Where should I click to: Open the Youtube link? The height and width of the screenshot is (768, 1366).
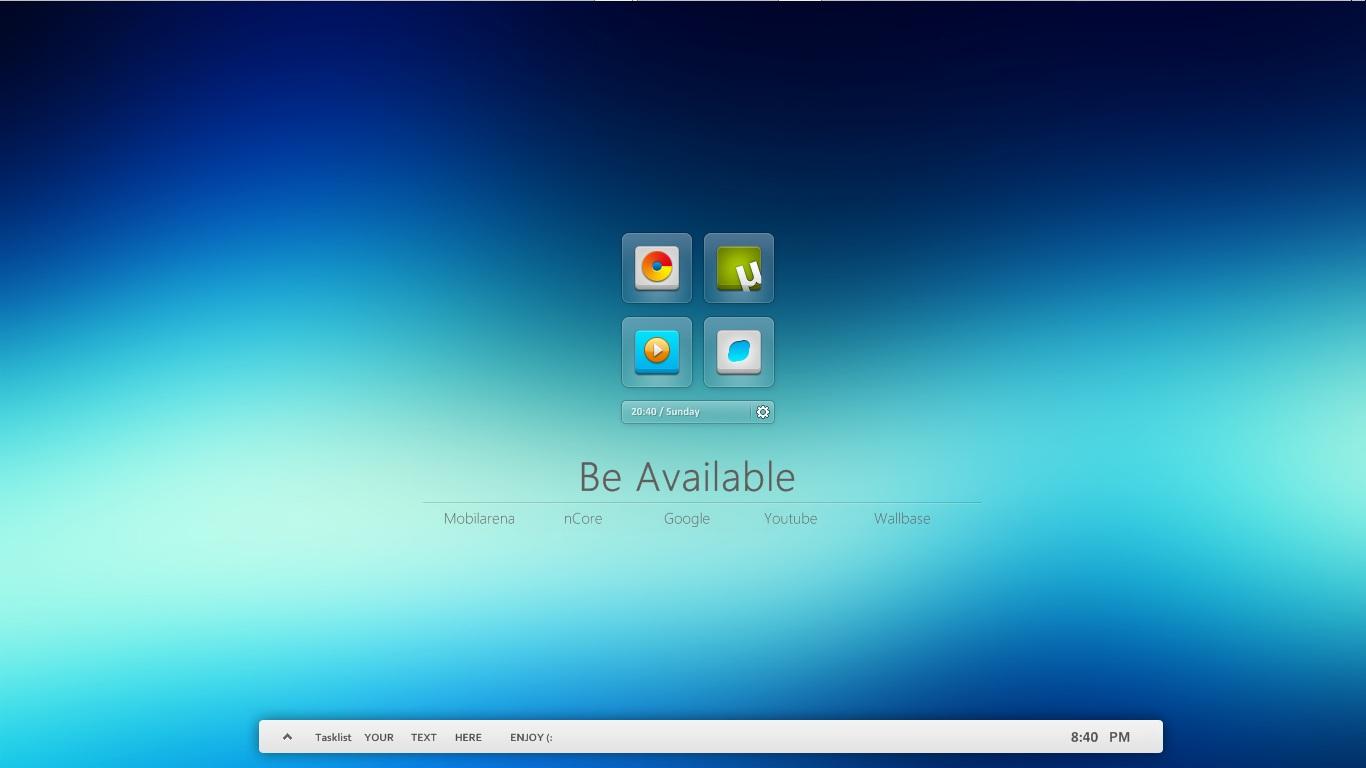(791, 518)
